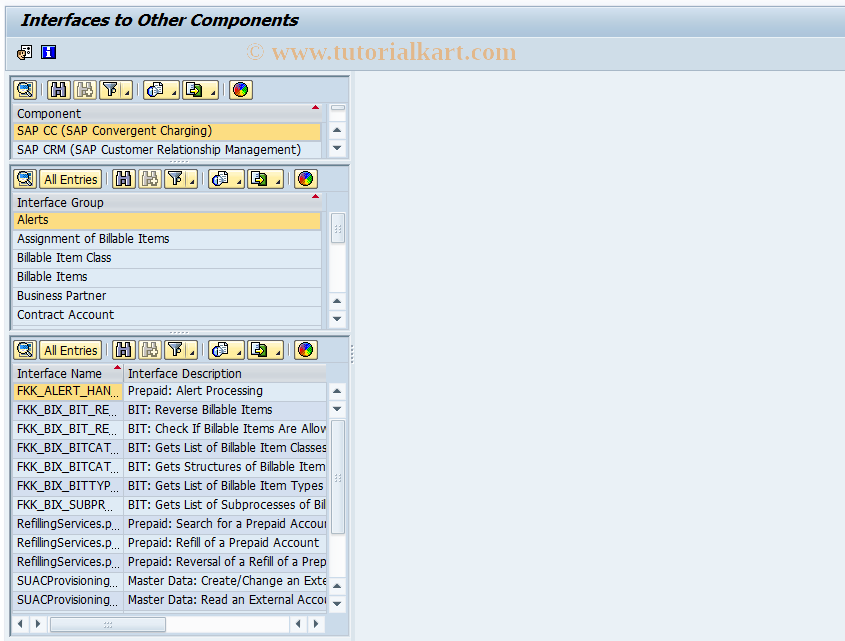Select 'Prepaid: Alert Processing' description cell

tap(225, 391)
